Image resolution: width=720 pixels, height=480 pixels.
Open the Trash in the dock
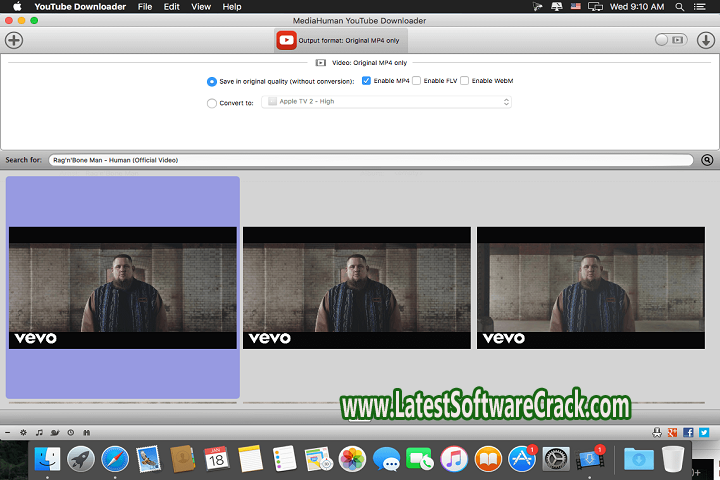click(673, 459)
